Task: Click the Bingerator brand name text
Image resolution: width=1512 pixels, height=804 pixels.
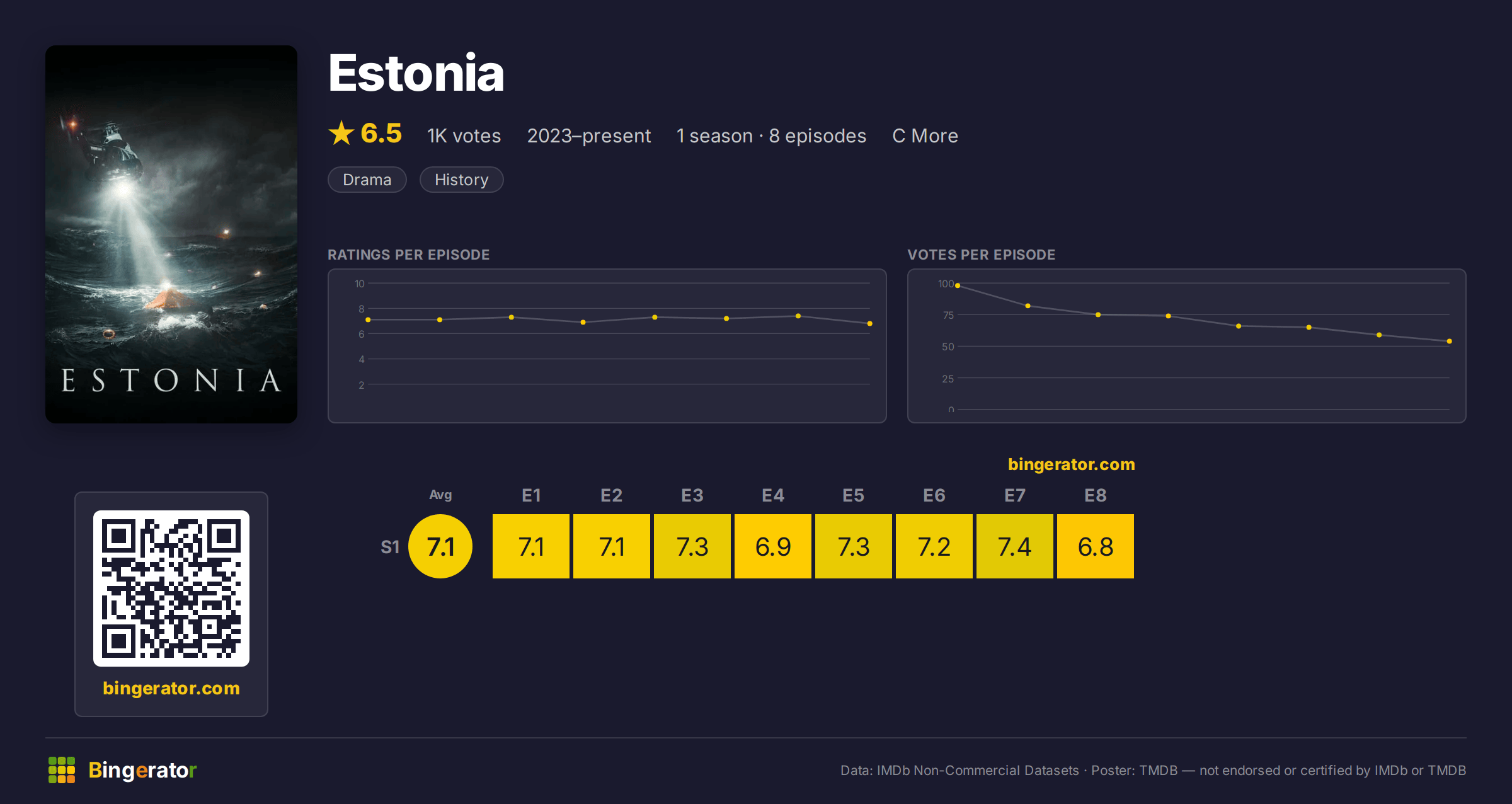Action: click(x=142, y=770)
